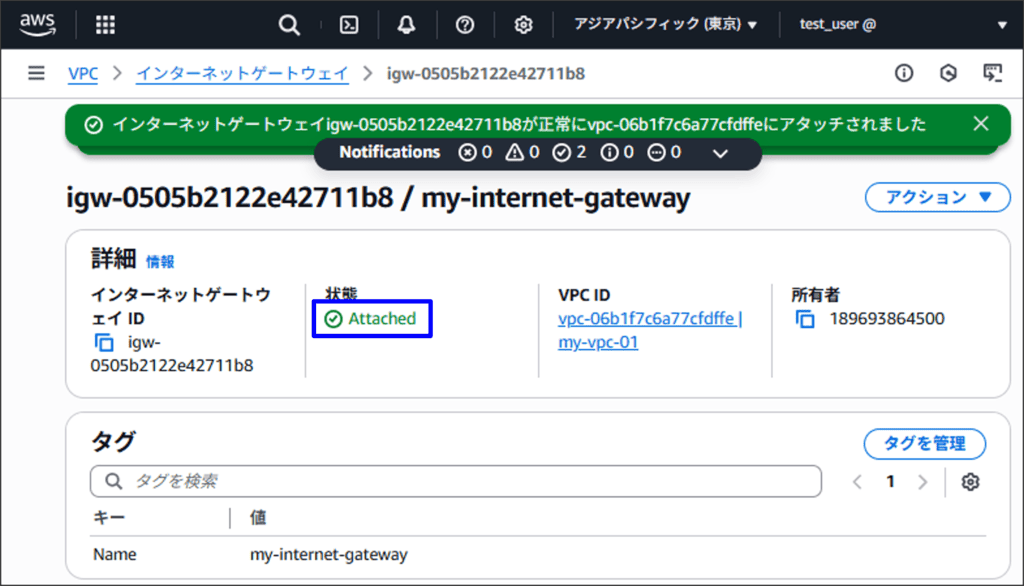Expand the アジアパシフィック (東京) region selector
Viewport: 1024px width, 586px height.
click(x=665, y=24)
